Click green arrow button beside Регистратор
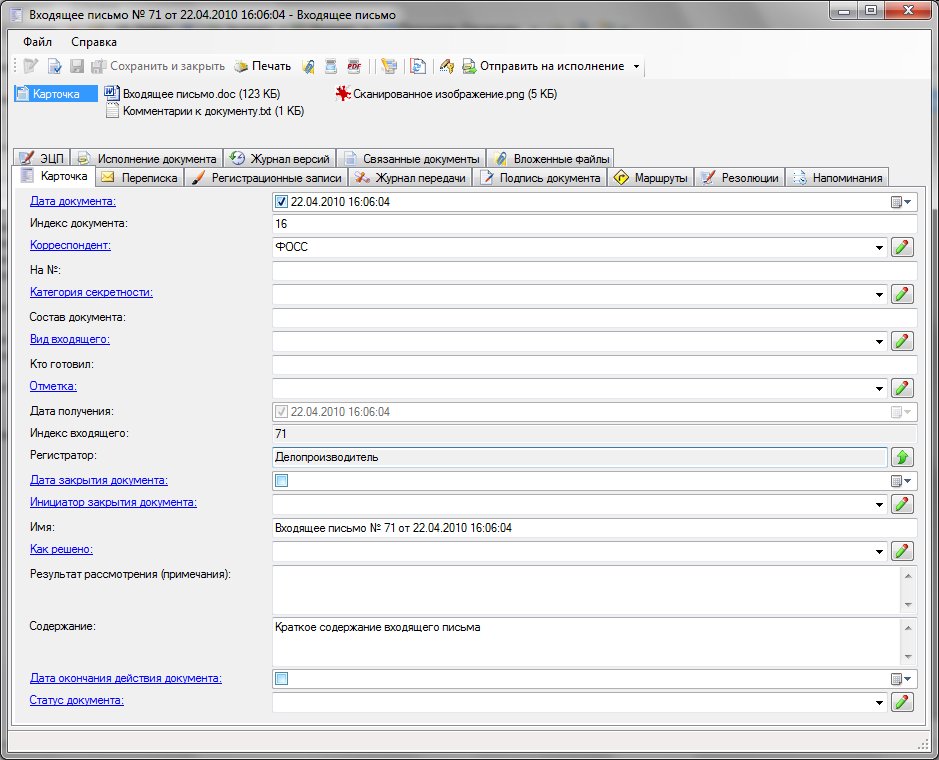Image resolution: width=939 pixels, height=760 pixels. (x=903, y=458)
